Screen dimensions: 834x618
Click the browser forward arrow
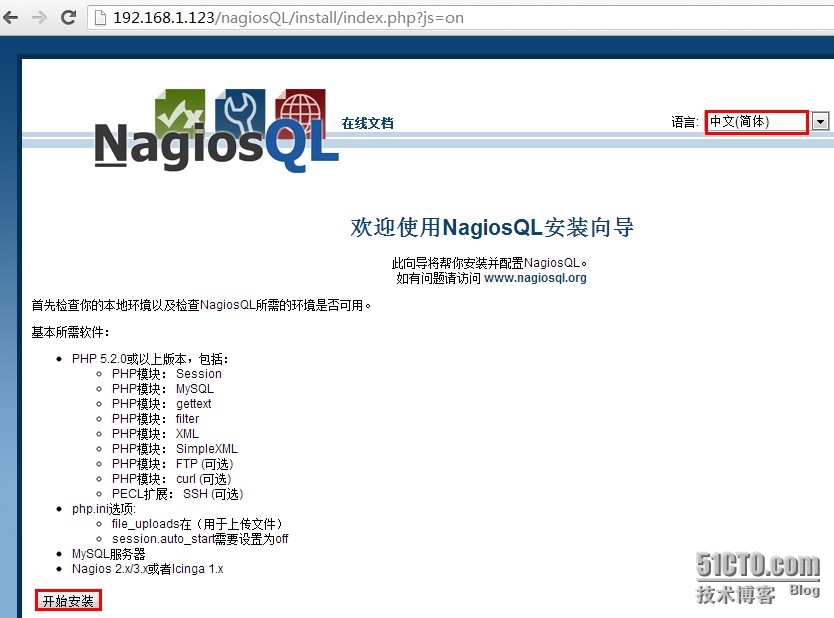pos(39,18)
